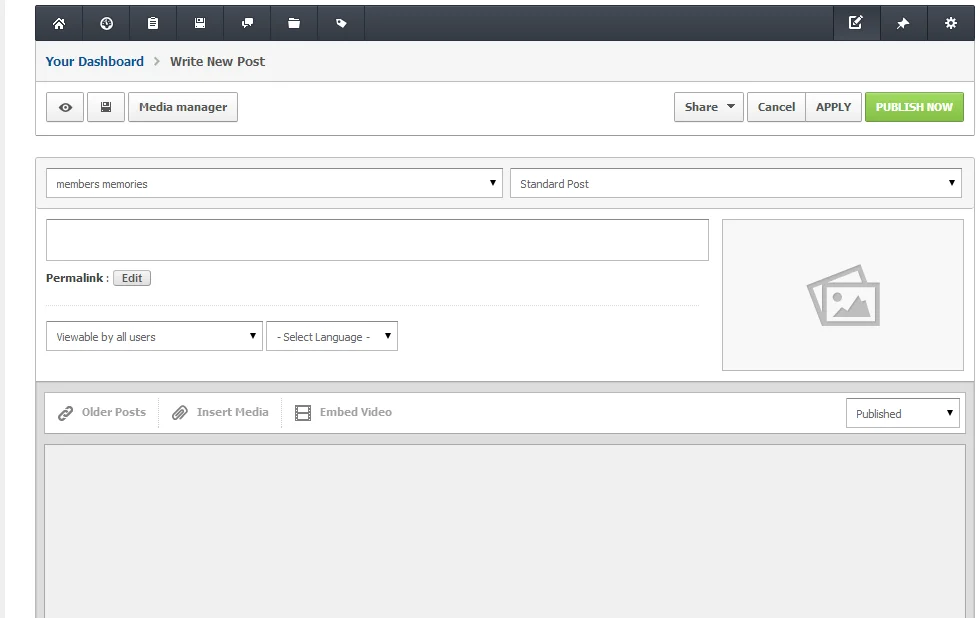Viewport: 980px width, 618px height.
Task: Open settings via the gear icon
Action: (950, 23)
